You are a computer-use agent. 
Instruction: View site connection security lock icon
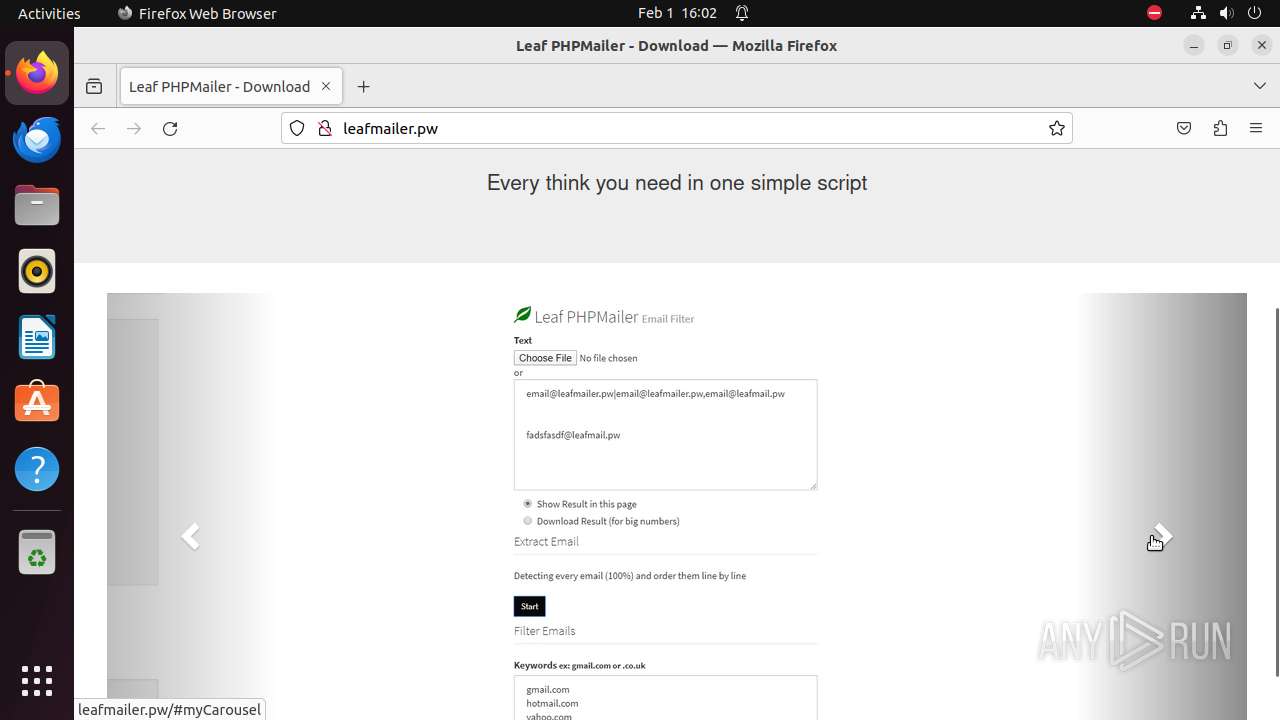click(x=324, y=128)
